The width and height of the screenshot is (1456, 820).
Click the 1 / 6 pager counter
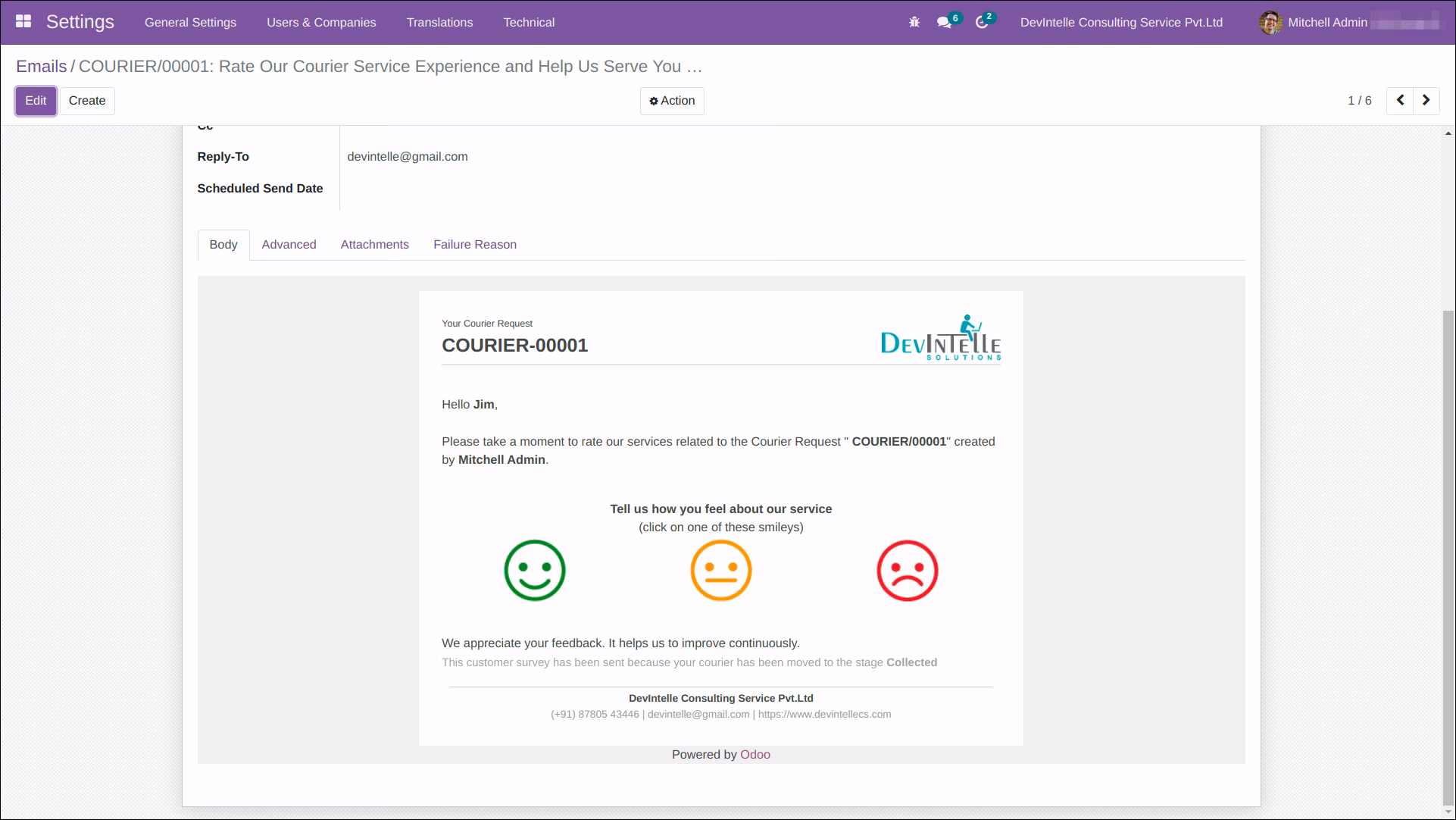(x=1360, y=101)
